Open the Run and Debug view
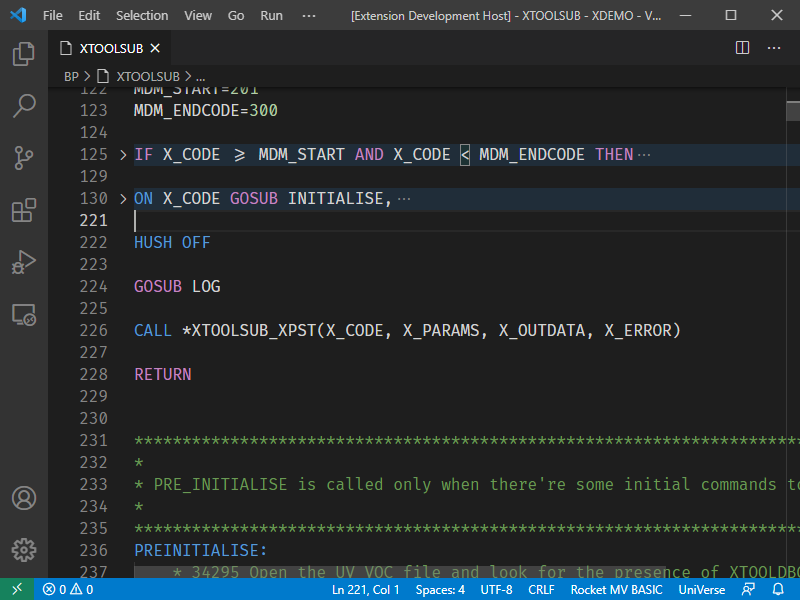800x600 pixels. tap(23, 262)
